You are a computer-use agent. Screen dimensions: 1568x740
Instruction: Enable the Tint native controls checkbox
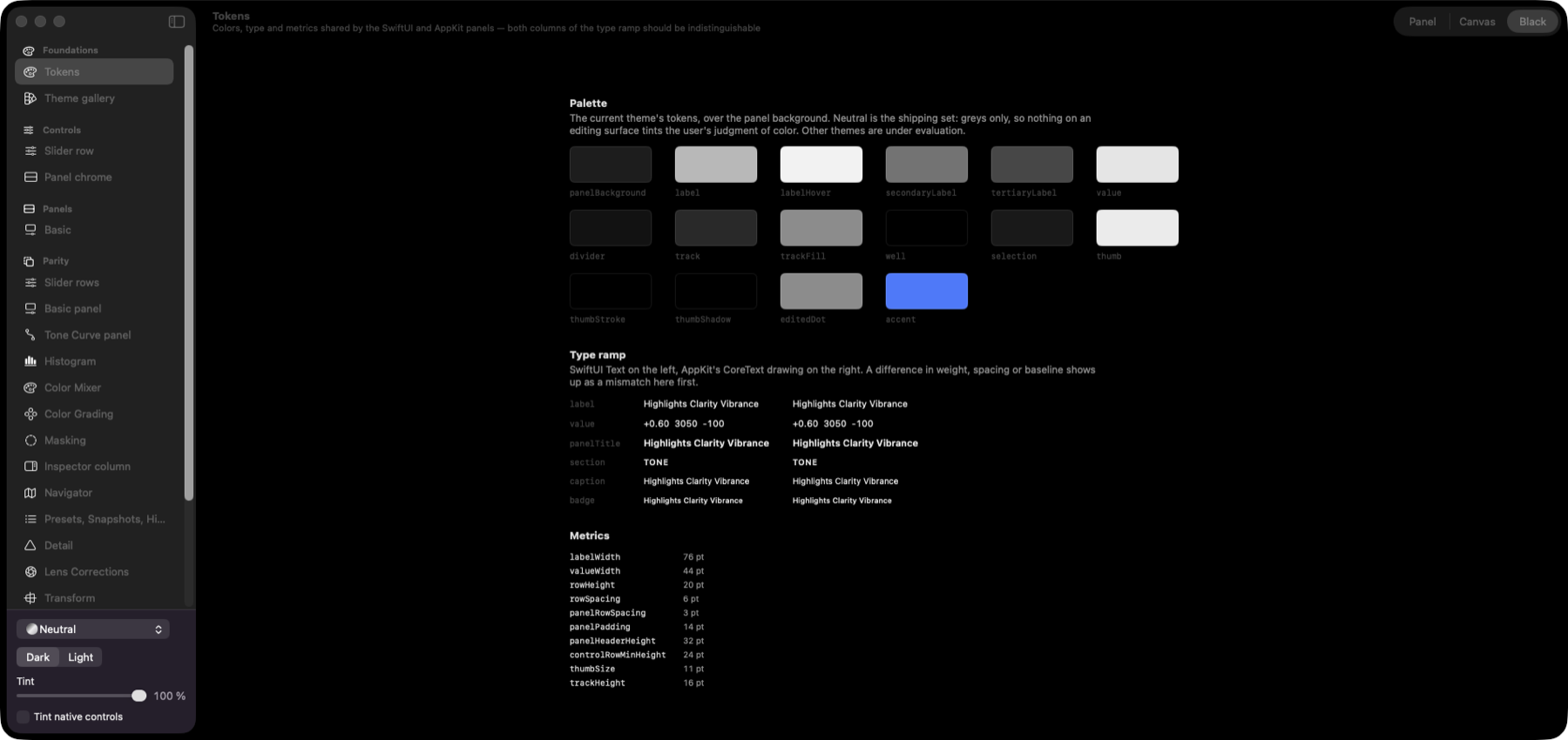click(x=24, y=716)
